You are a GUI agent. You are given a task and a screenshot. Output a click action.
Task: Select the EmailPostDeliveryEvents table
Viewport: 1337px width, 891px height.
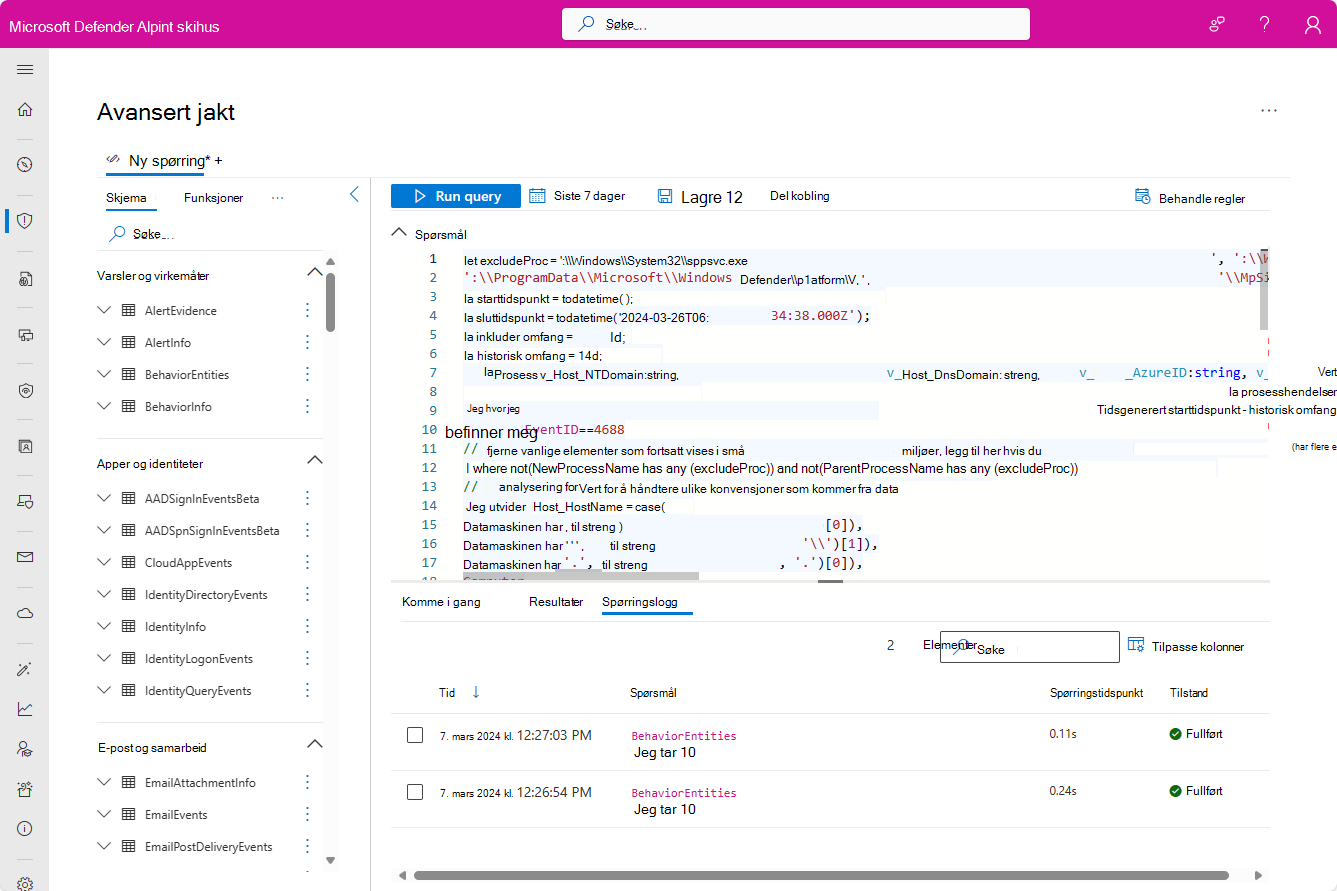pos(208,847)
